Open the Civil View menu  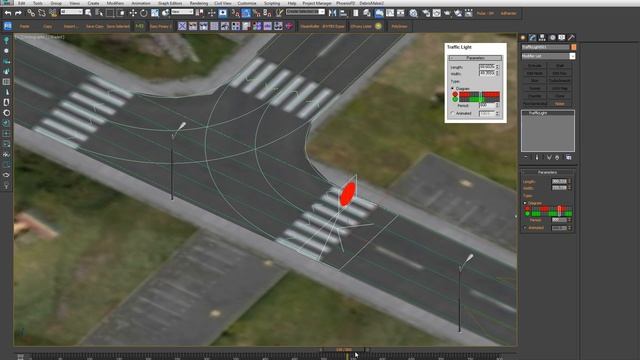coord(223,3)
